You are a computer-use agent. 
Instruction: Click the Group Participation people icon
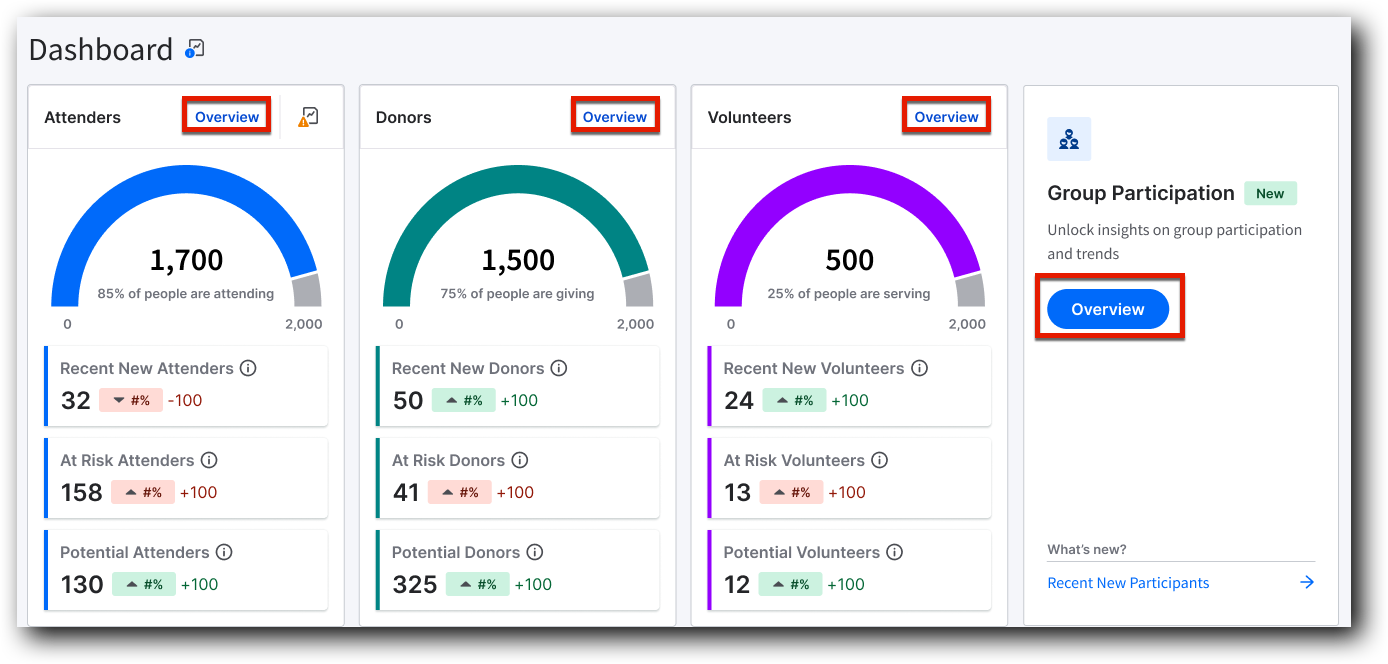[x=1069, y=139]
